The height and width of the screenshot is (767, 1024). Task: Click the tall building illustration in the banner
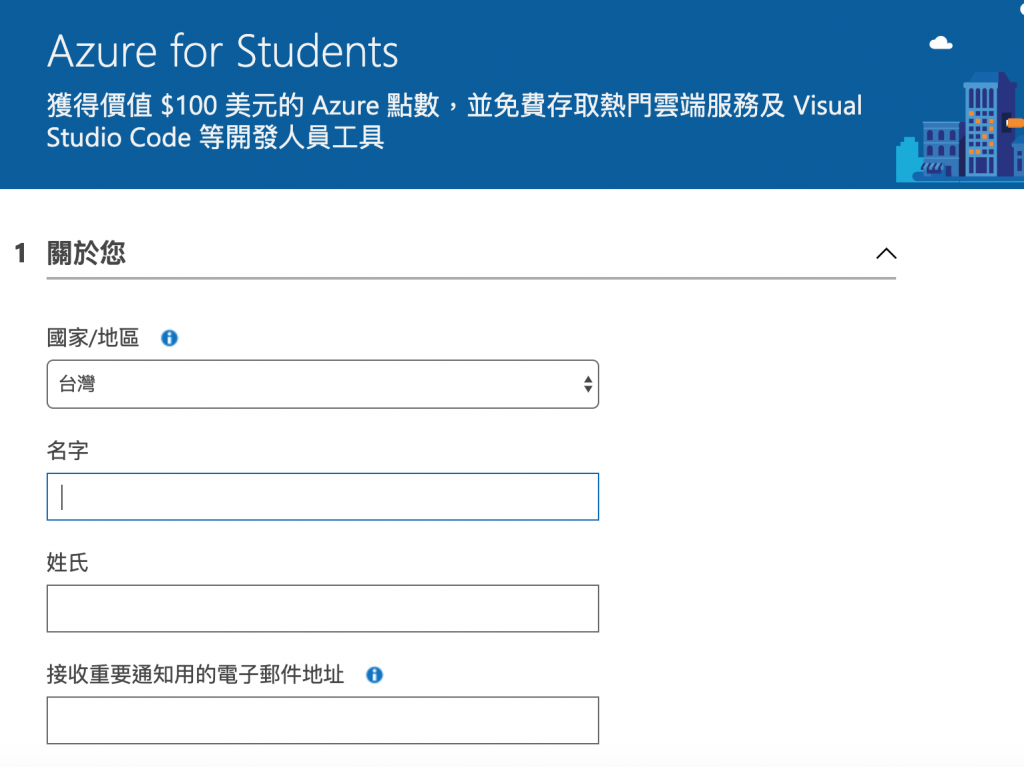(982, 125)
